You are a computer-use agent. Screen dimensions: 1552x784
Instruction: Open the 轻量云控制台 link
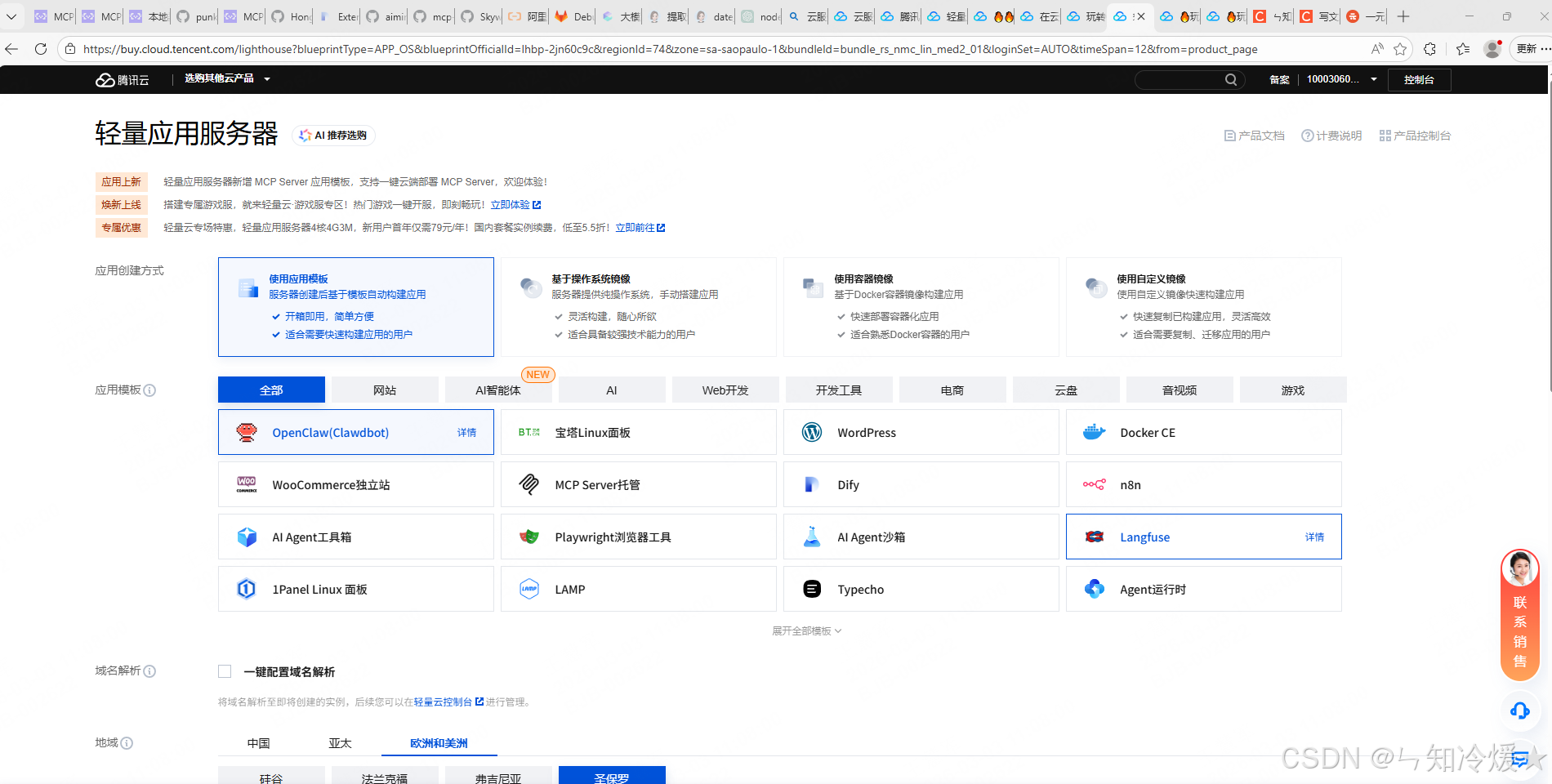click(x=448, y=702)
